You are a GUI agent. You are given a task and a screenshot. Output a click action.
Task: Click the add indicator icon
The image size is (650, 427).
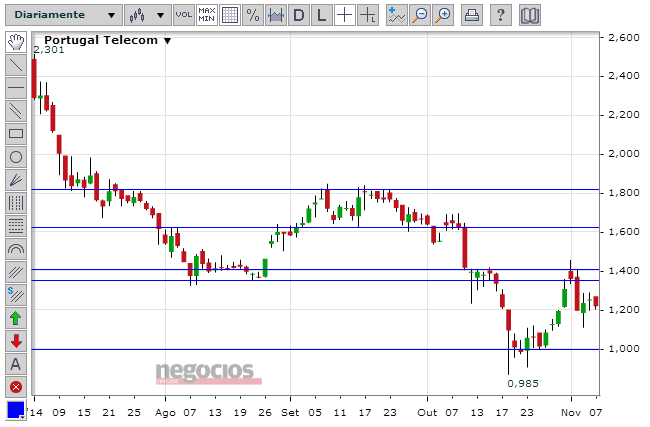click(397, 15)
